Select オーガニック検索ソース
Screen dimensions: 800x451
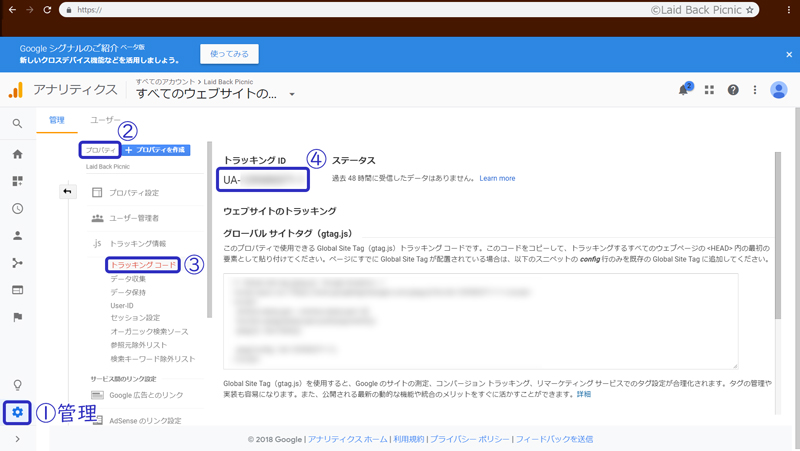(x=149, y=332)
